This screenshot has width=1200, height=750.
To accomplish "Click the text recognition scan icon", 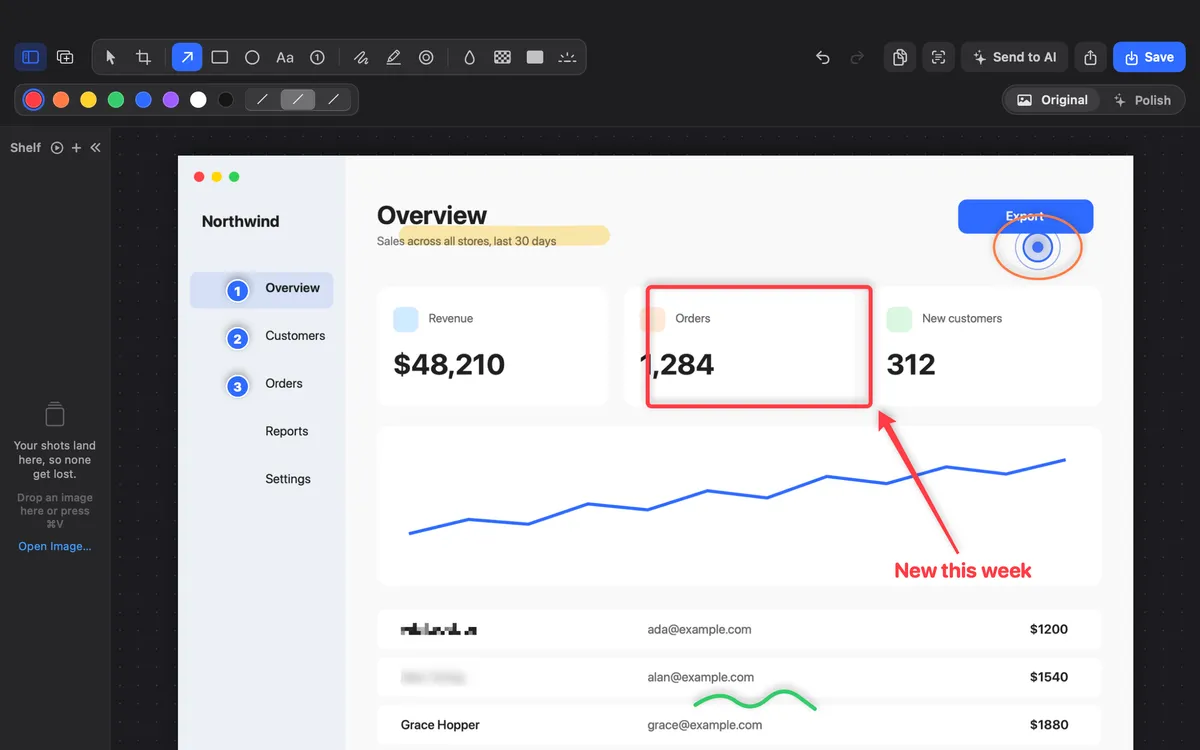I will pos(938,57).
